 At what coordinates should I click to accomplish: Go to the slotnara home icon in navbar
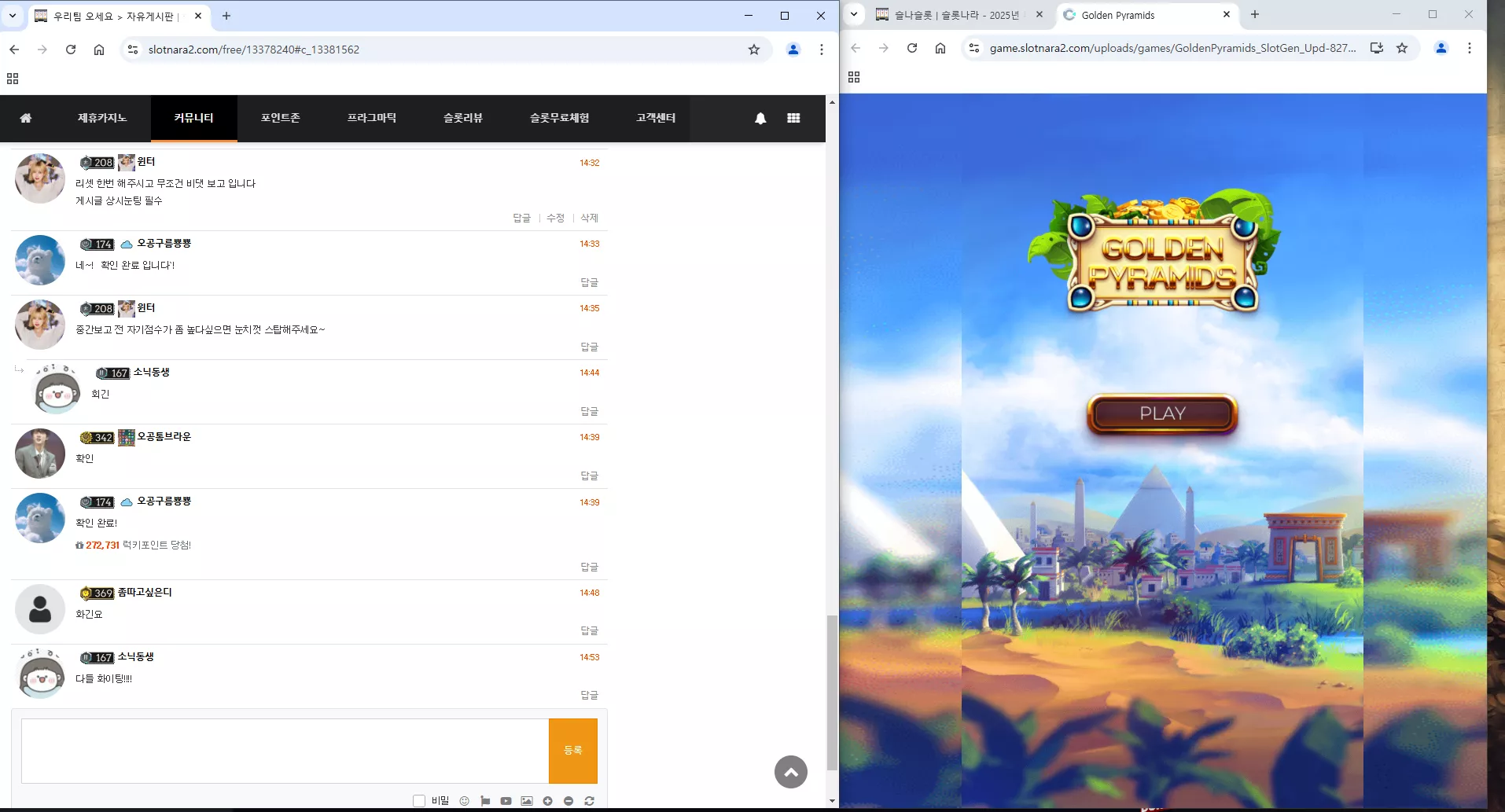pos(26,118)
